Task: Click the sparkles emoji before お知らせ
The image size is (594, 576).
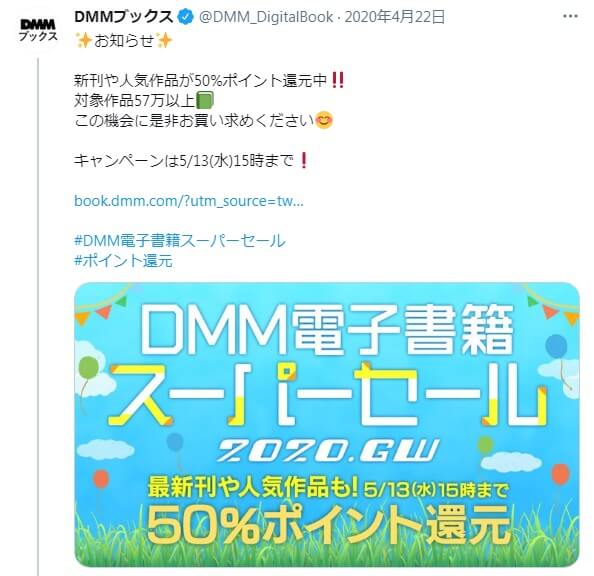Action: pos(83,40)
